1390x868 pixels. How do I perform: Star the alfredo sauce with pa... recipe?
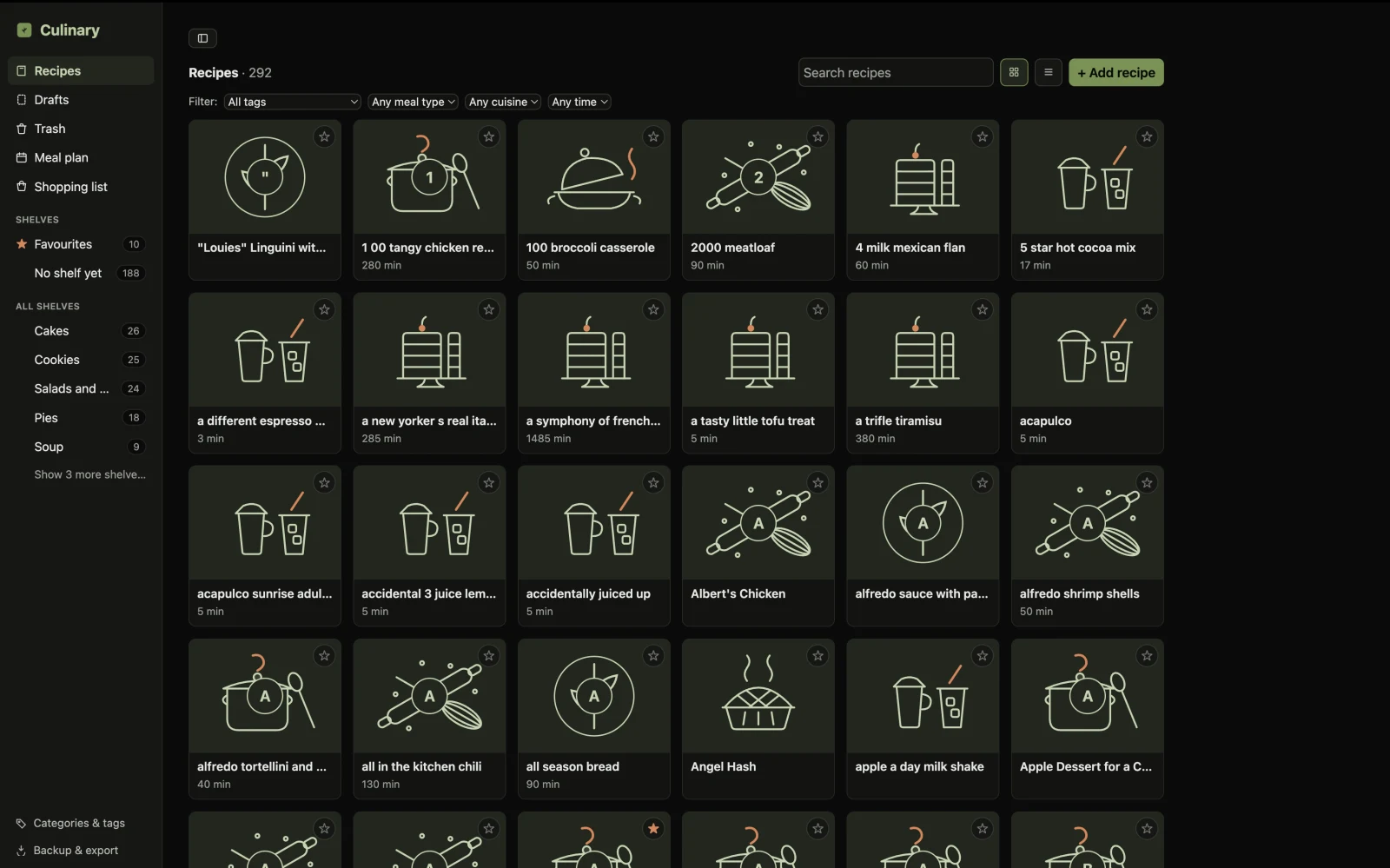pos(983,482)
